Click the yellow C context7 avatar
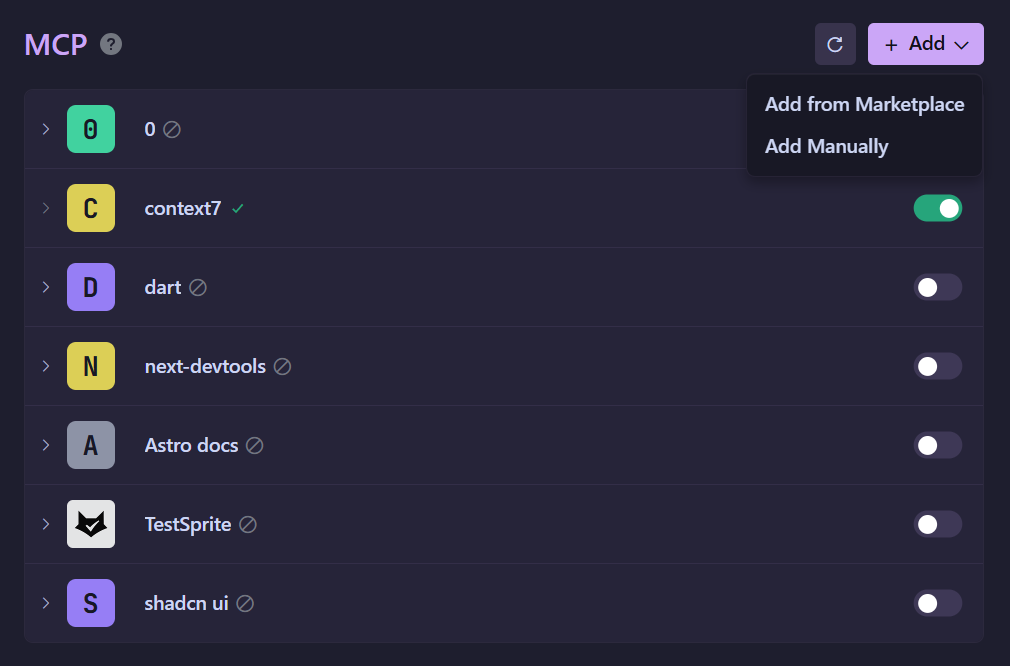1010x666 pixels. (x=91, y=208)
